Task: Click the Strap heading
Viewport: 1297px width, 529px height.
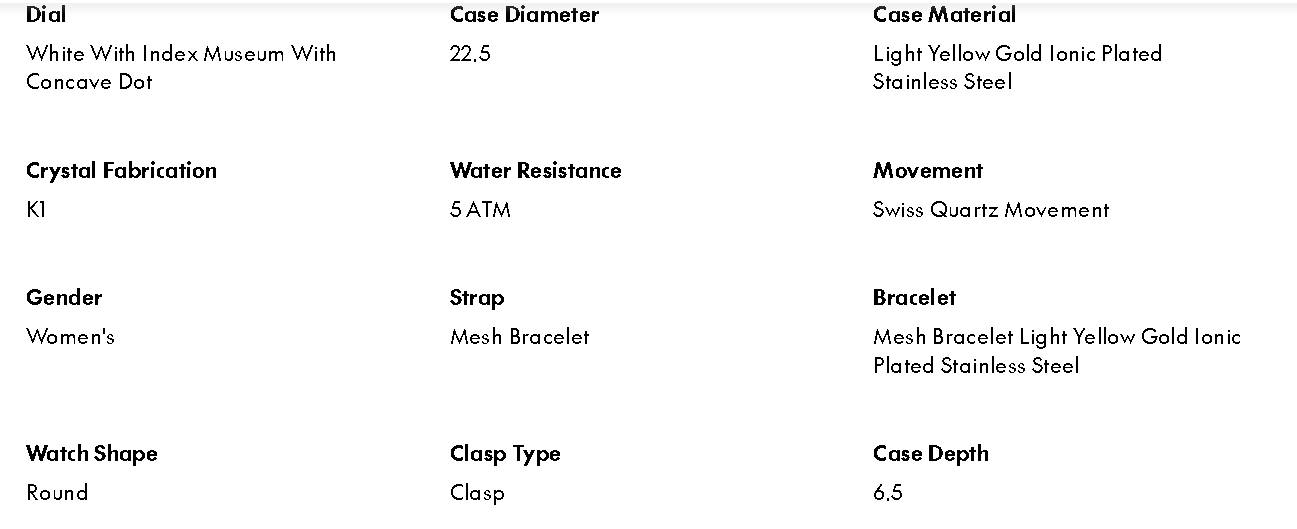Action: pos(477,298)
